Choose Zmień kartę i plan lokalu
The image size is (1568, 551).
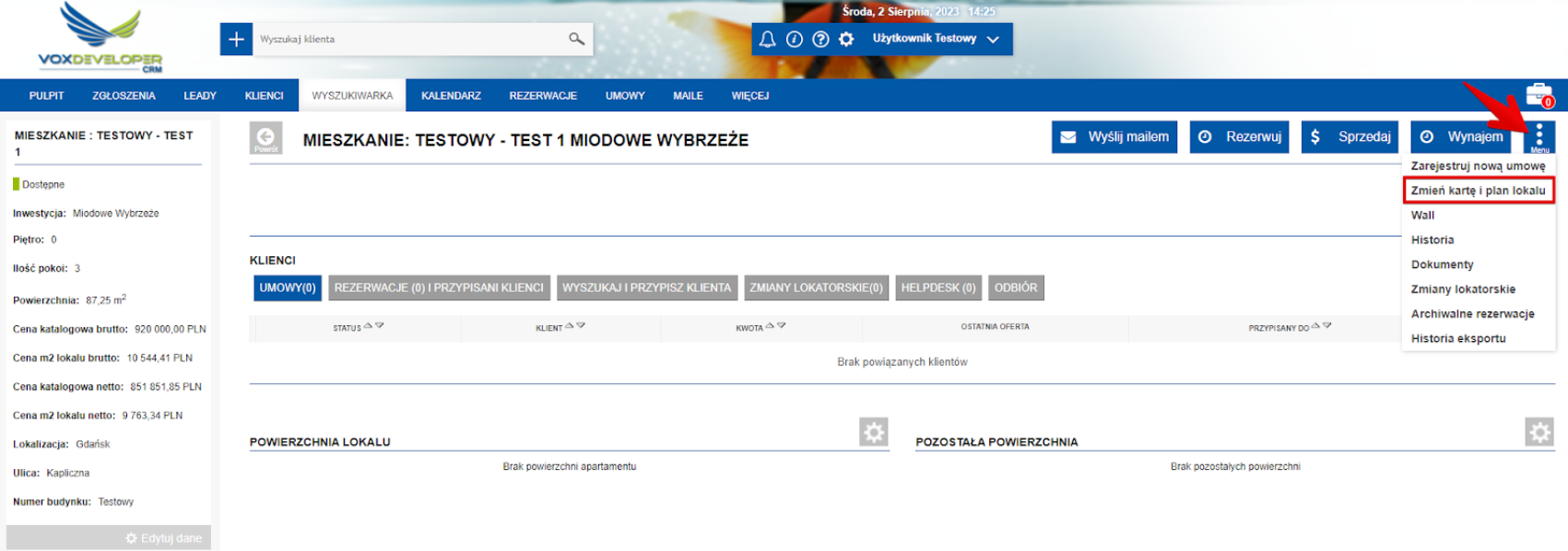click(1478, 191)
